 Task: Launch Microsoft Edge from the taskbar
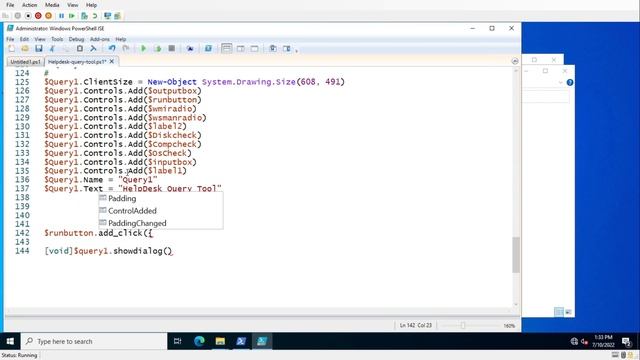click(x=199, y=341)
